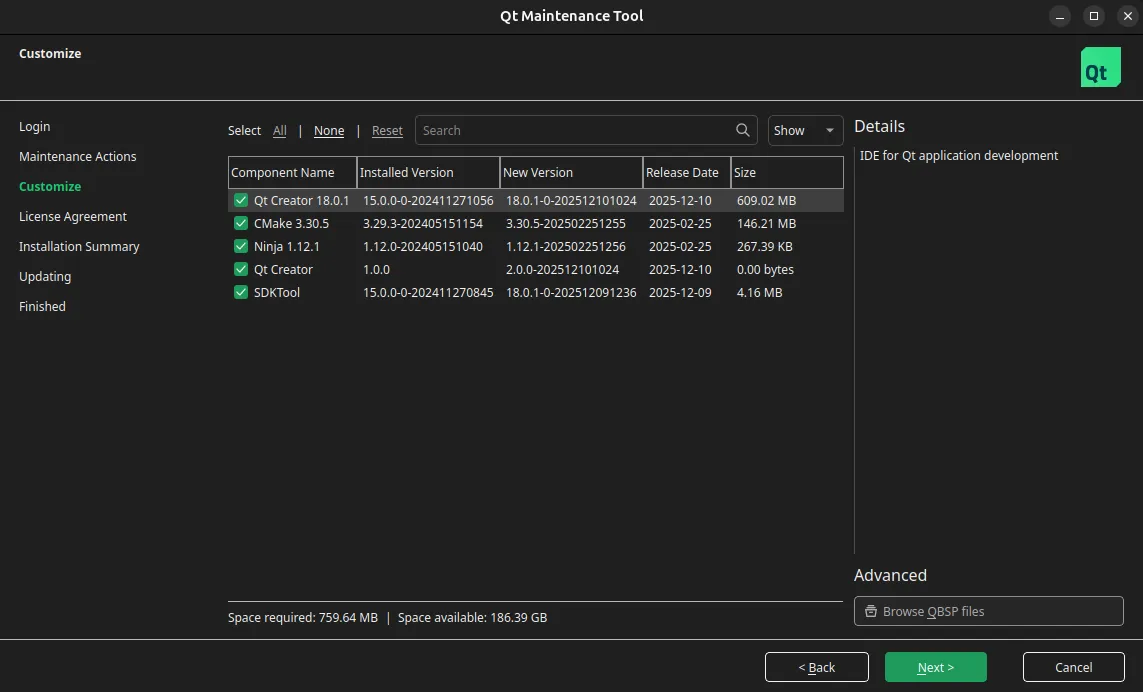Click the Next button
This screenshot has height=692, width=1143.
pos(935,667)
